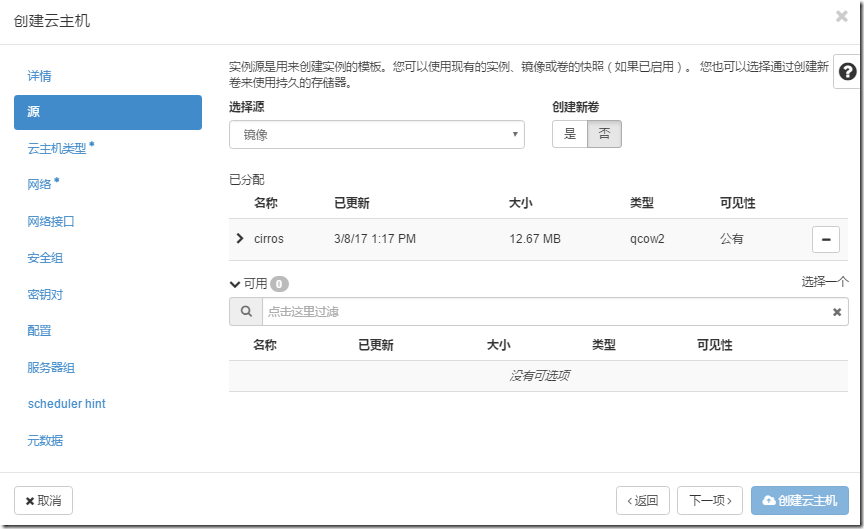
Task: Select the 源 tab in sidebar
Action: pyautogui.click(x=108, y=112)
